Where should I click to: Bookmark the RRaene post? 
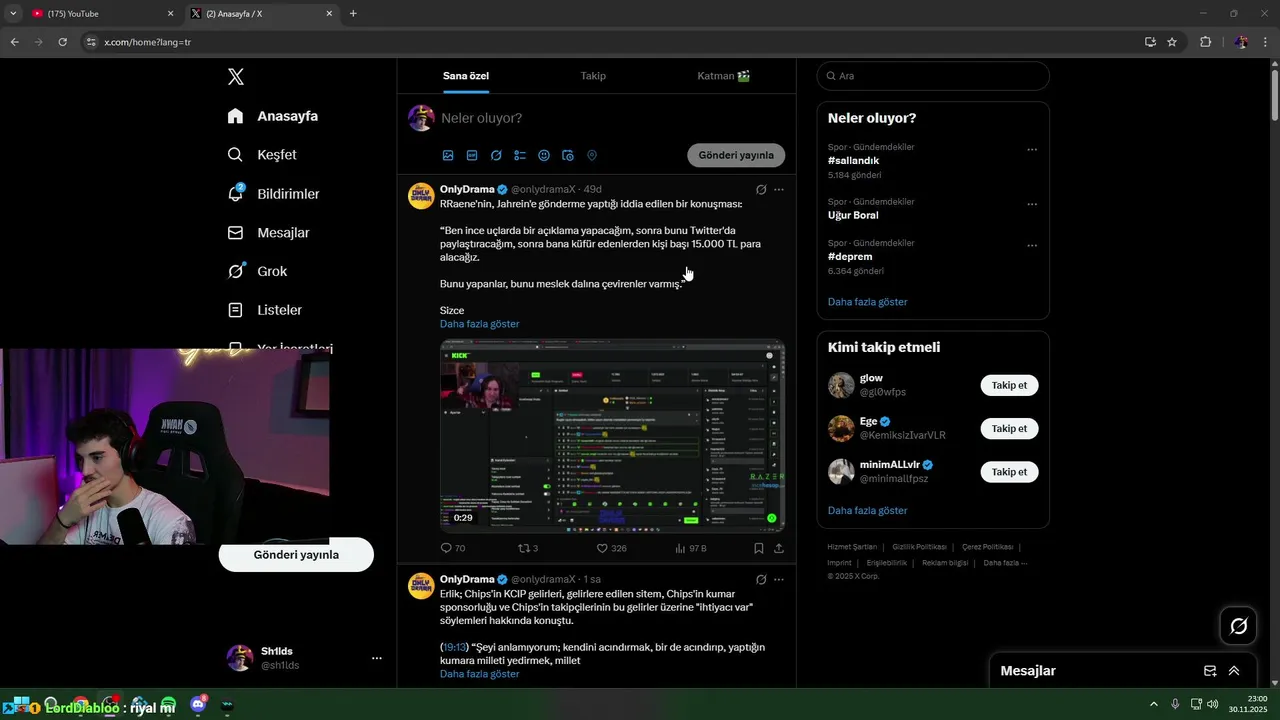coord(759,548)
